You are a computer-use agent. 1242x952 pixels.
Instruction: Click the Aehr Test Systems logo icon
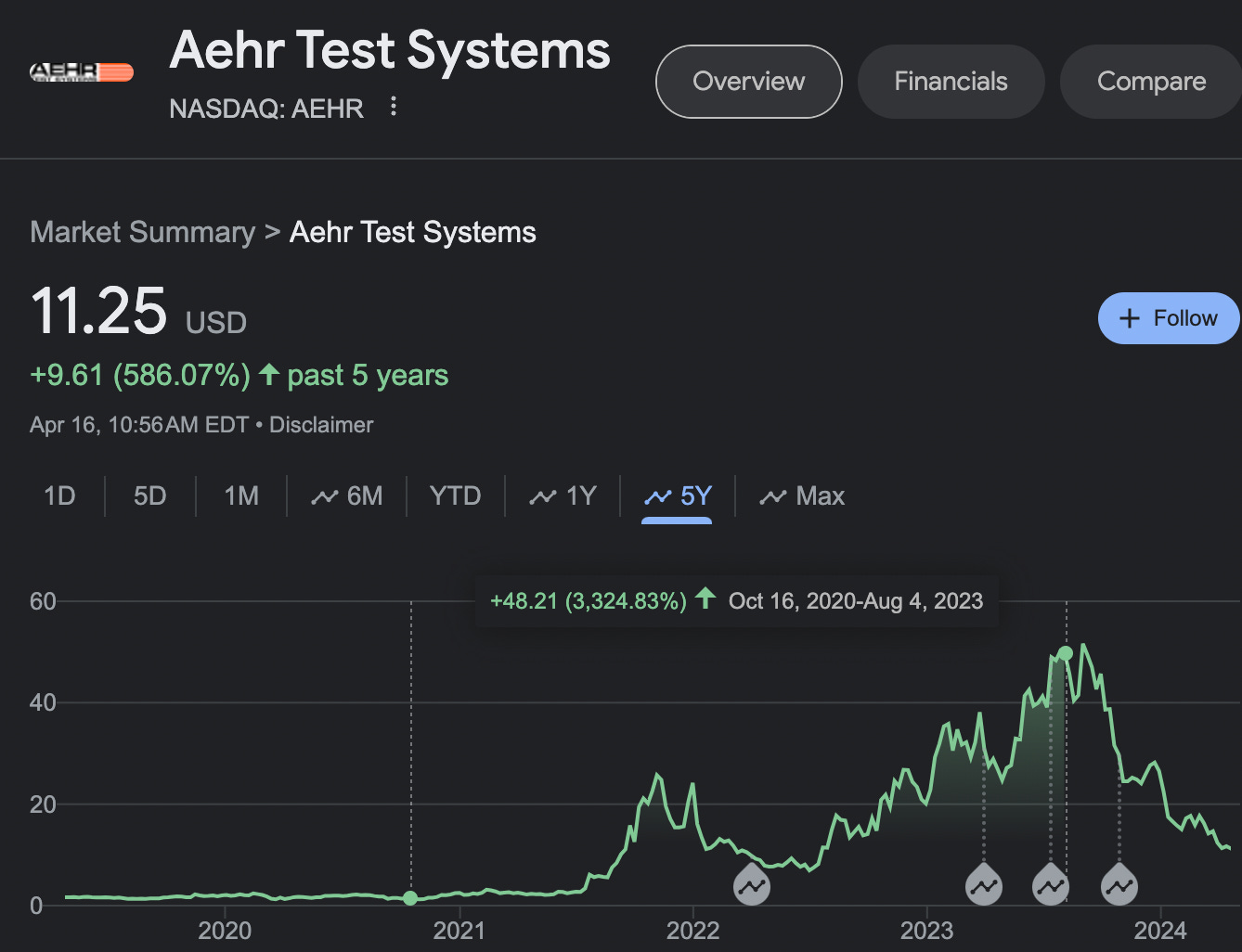[x=82, y=72]
